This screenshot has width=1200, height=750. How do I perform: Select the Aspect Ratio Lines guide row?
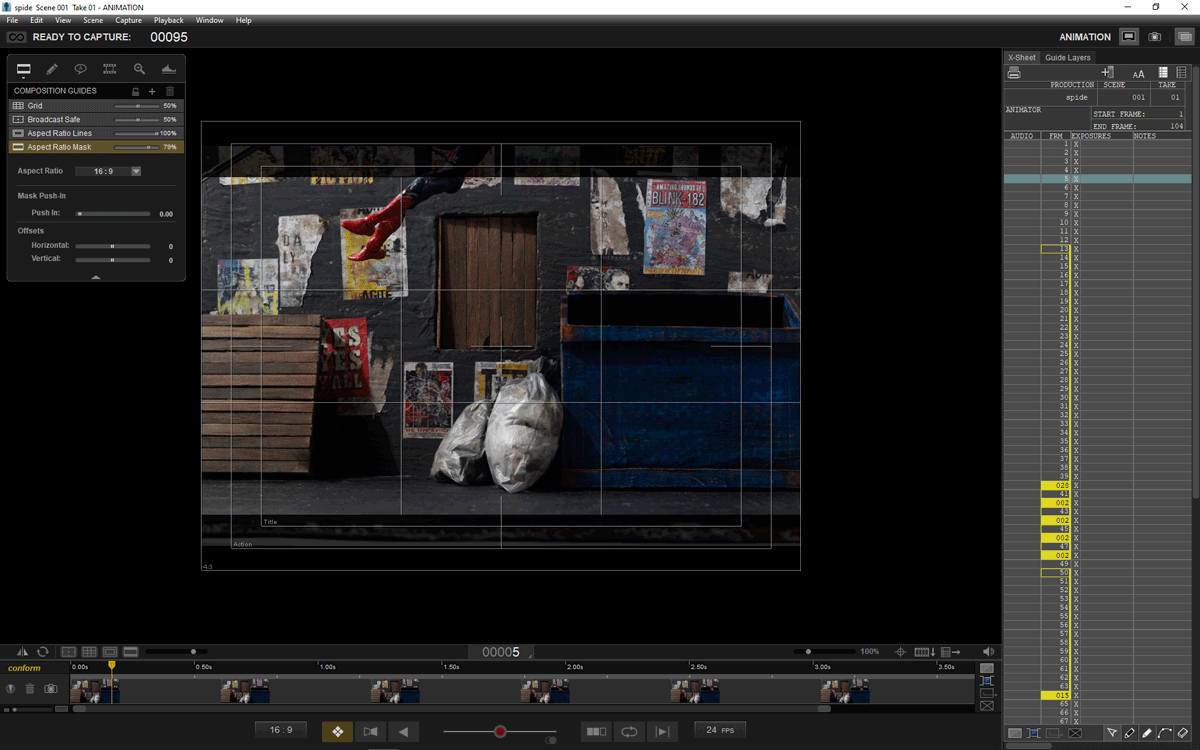pyautogui.click(x=95, y=133)
